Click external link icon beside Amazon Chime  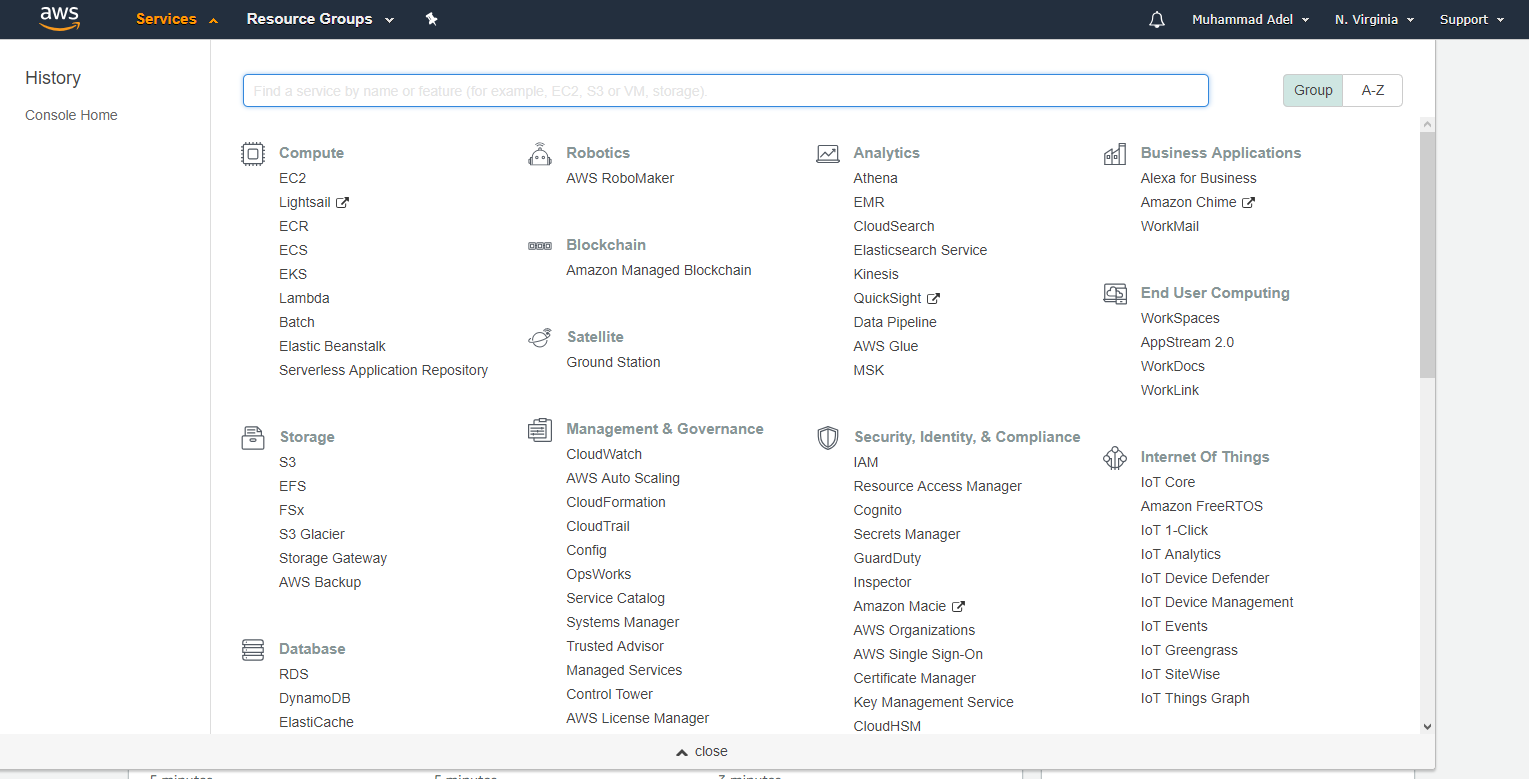tap(1248, 202)
